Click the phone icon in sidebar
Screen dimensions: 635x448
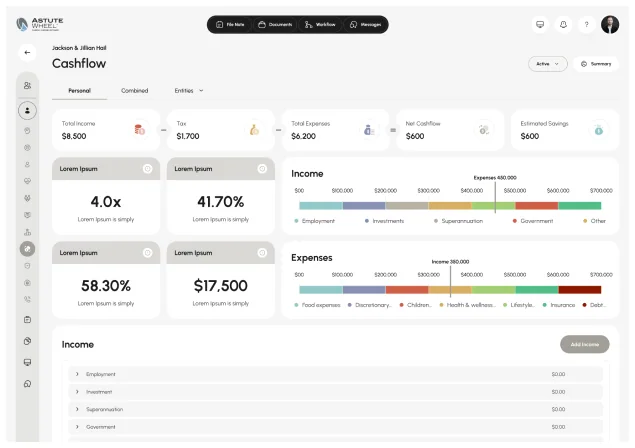(27, 299)
